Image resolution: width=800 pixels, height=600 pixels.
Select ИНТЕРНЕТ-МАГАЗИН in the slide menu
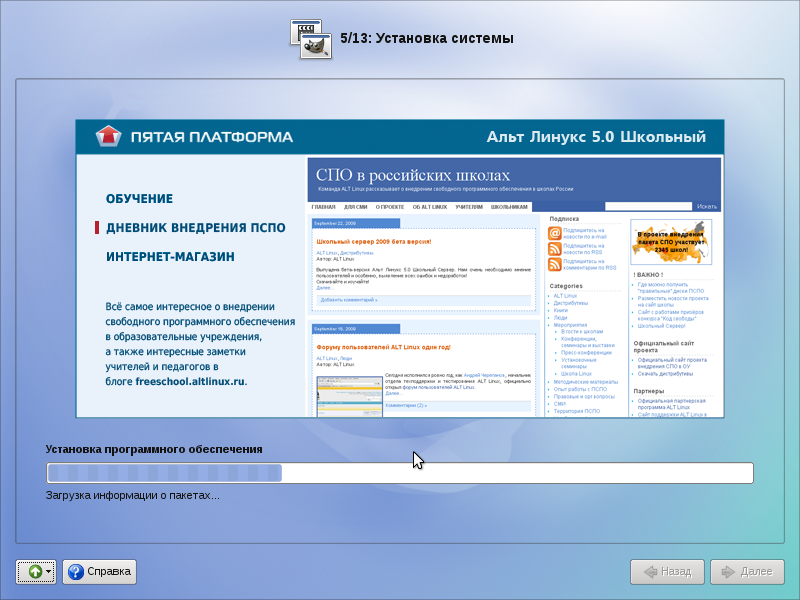pyautogui.click(x=170, y=257)
